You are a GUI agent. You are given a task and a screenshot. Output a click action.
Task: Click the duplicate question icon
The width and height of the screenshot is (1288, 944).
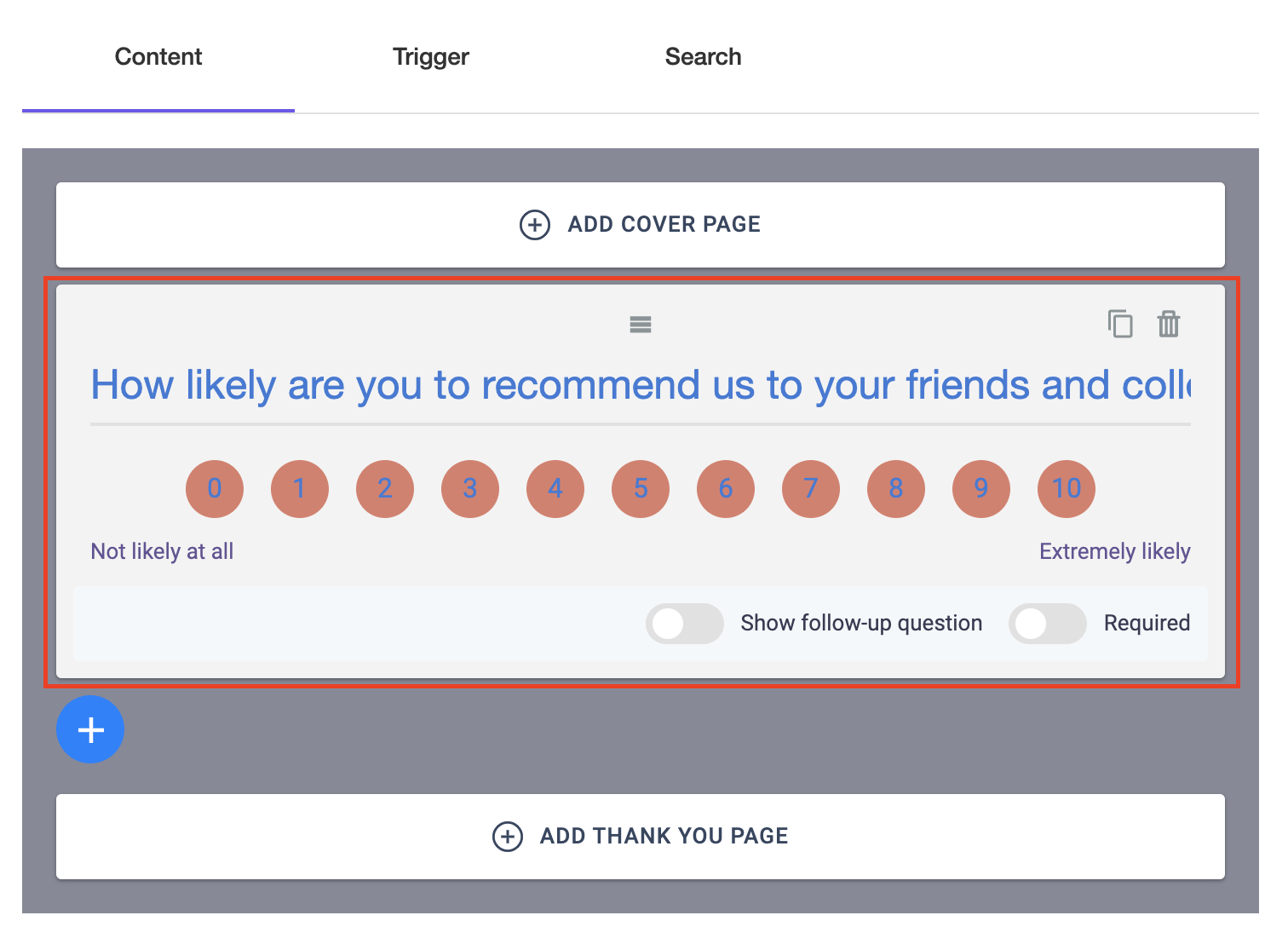(1120, 325)
